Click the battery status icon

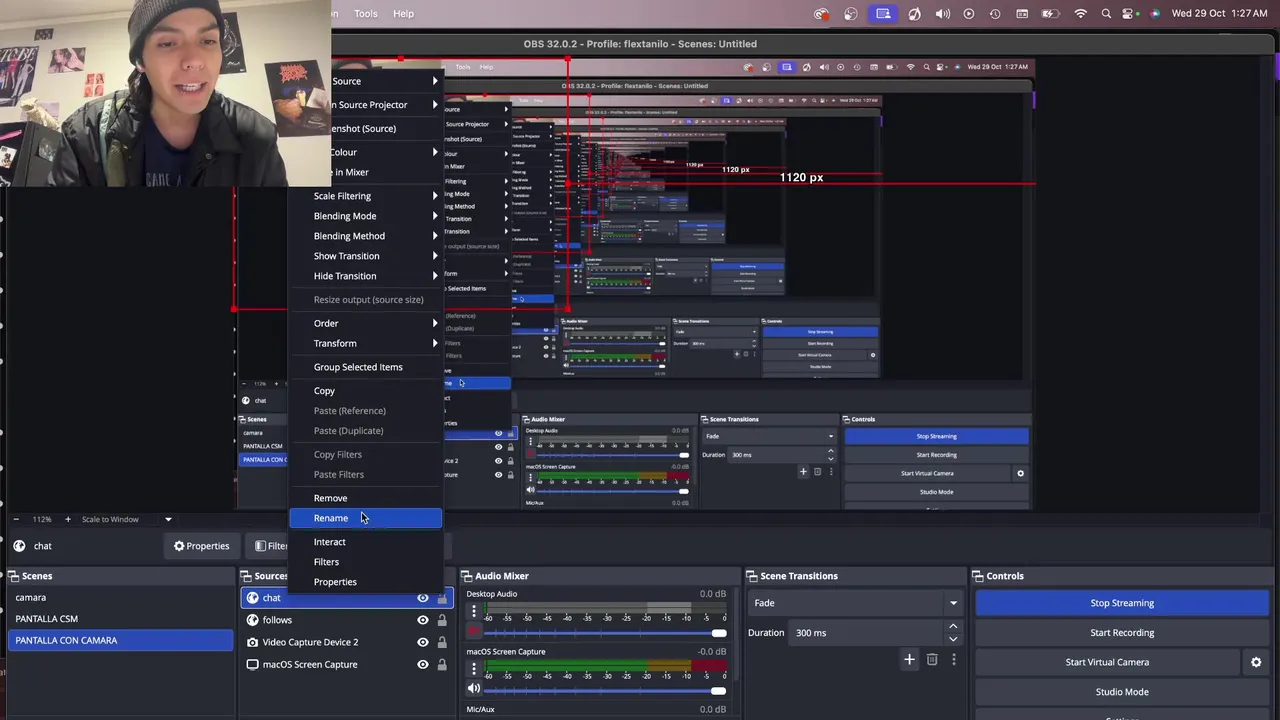1051,14
